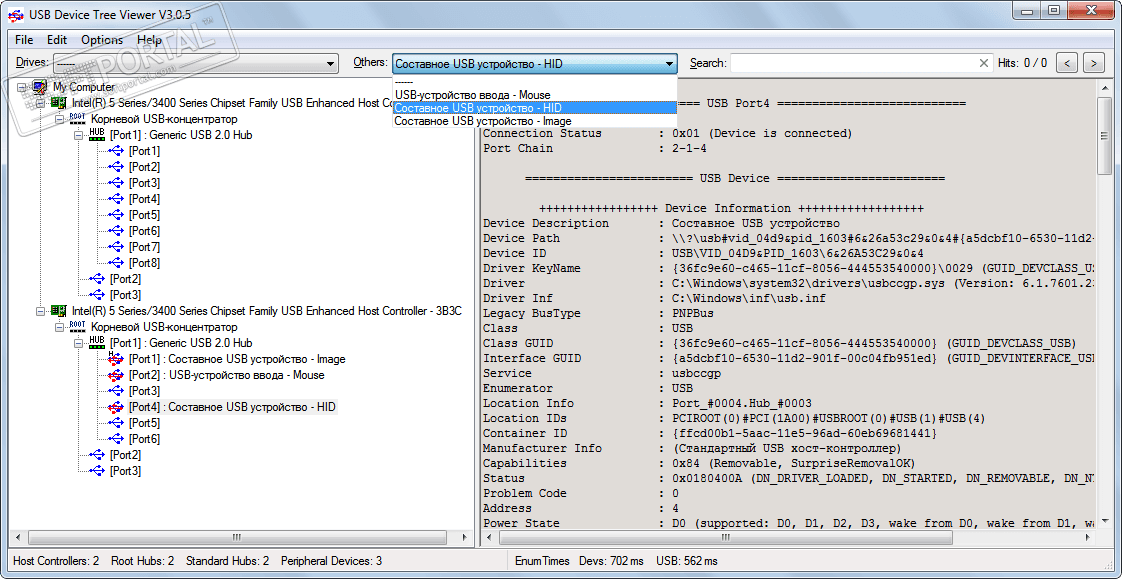
Task: Click the 'Device ID' line in details pane
Action: point(703,253)
